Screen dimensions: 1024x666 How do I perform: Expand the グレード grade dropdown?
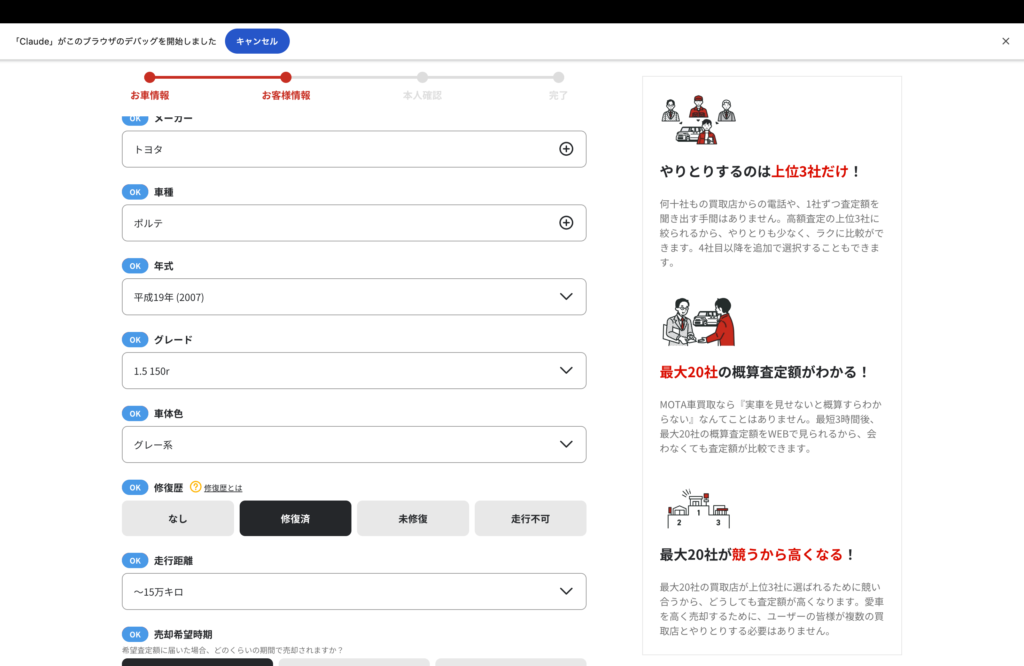[x=354, y=371]
